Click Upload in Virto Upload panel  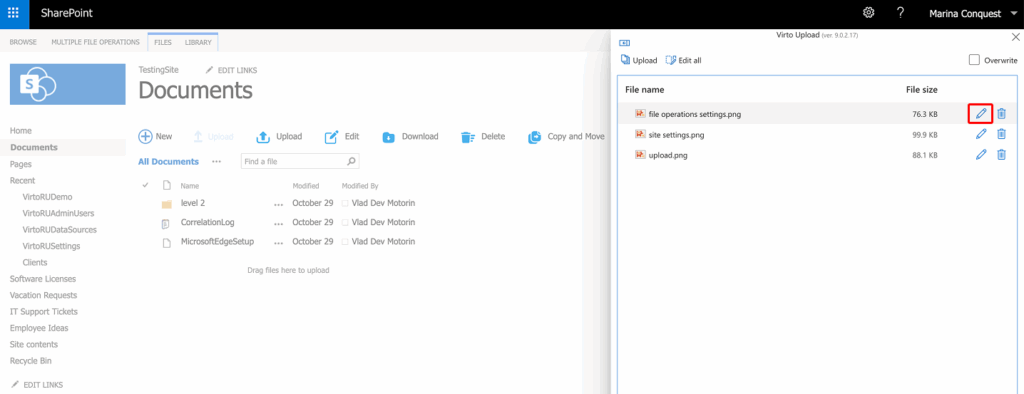tap(639, 60)
